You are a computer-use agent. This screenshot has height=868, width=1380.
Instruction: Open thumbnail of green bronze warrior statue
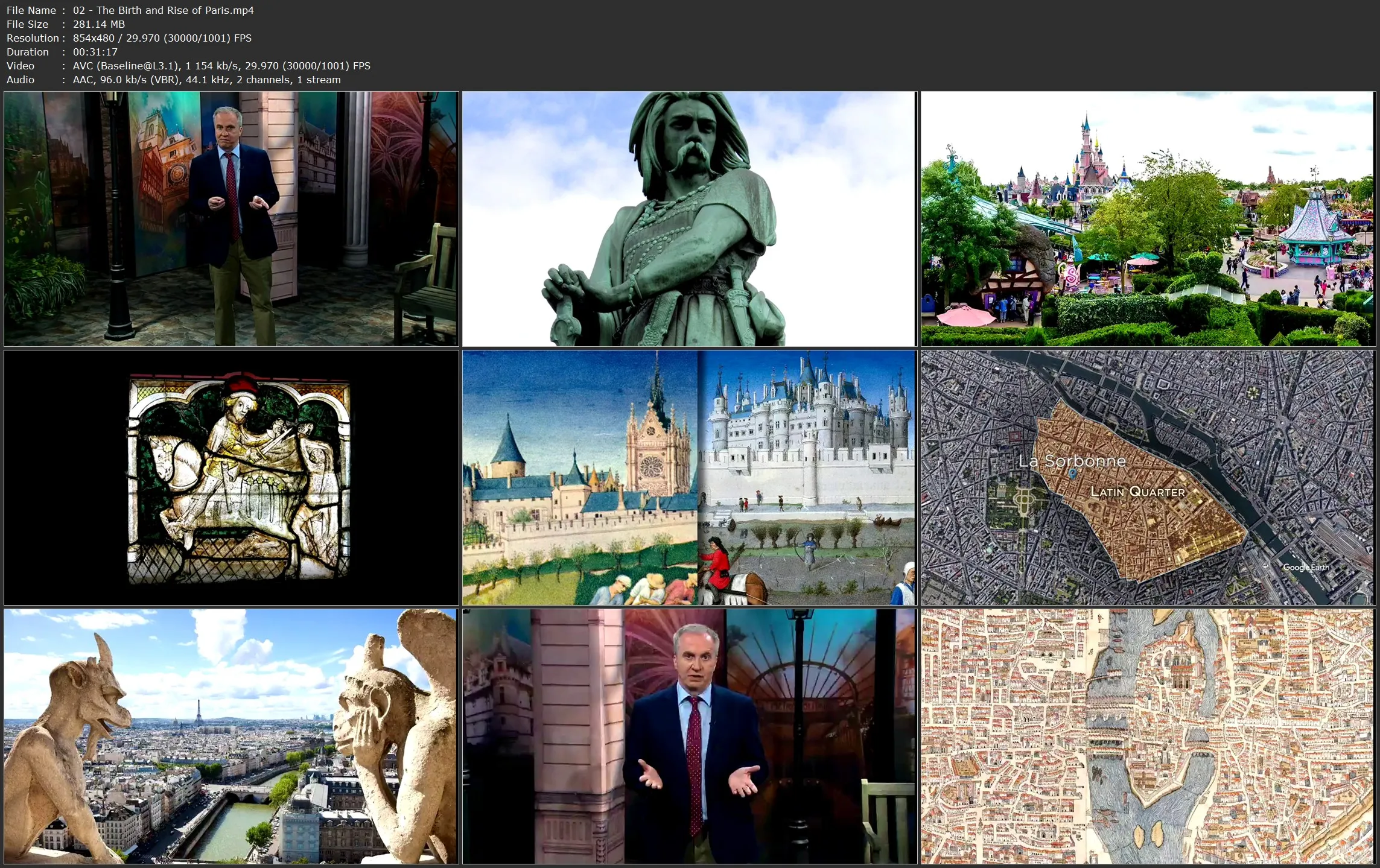[x=689, y=219]
